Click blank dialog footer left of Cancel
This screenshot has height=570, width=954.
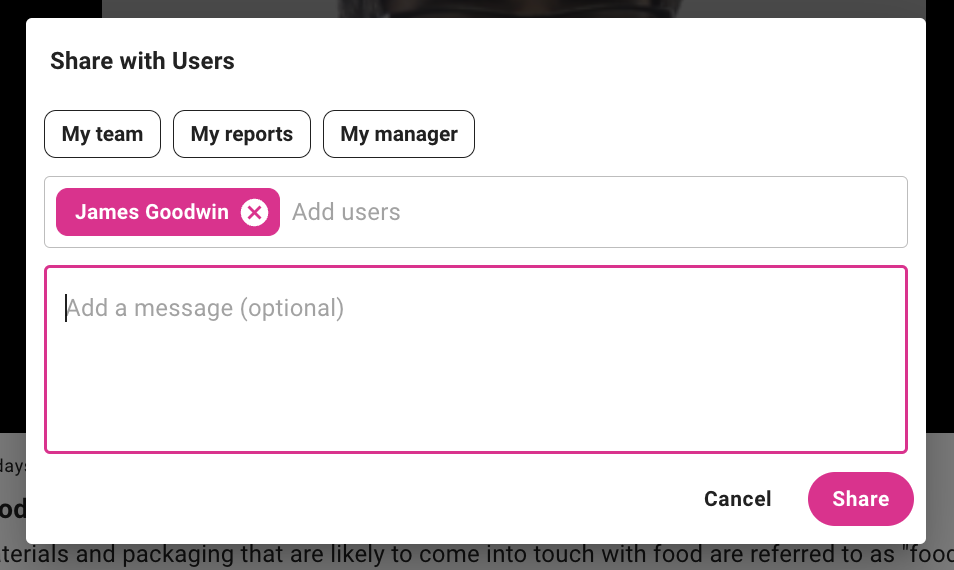[x=350, y=499]
